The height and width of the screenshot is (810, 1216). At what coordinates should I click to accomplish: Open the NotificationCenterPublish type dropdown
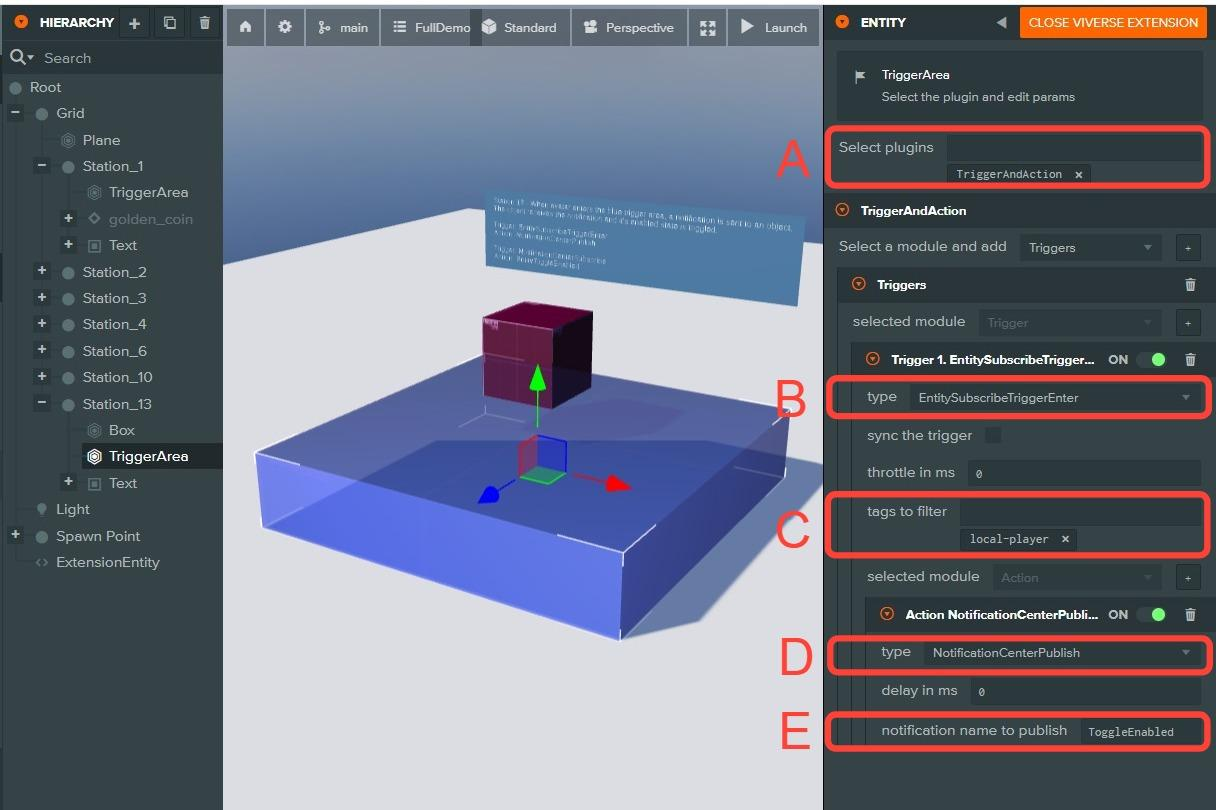[x=1060, y=653]
